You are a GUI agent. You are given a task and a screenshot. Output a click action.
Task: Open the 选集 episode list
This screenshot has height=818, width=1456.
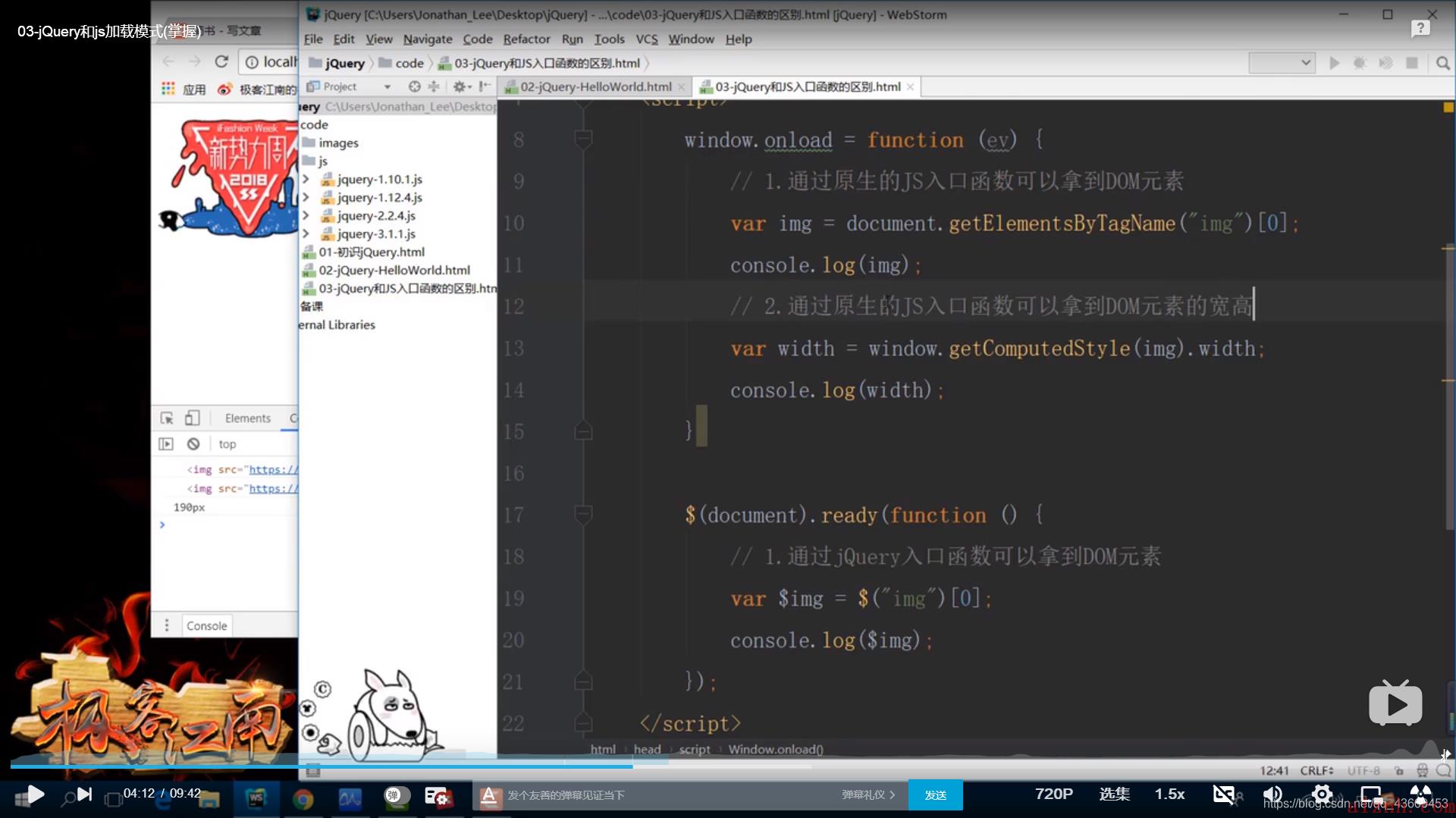[x=1114, y=794]
